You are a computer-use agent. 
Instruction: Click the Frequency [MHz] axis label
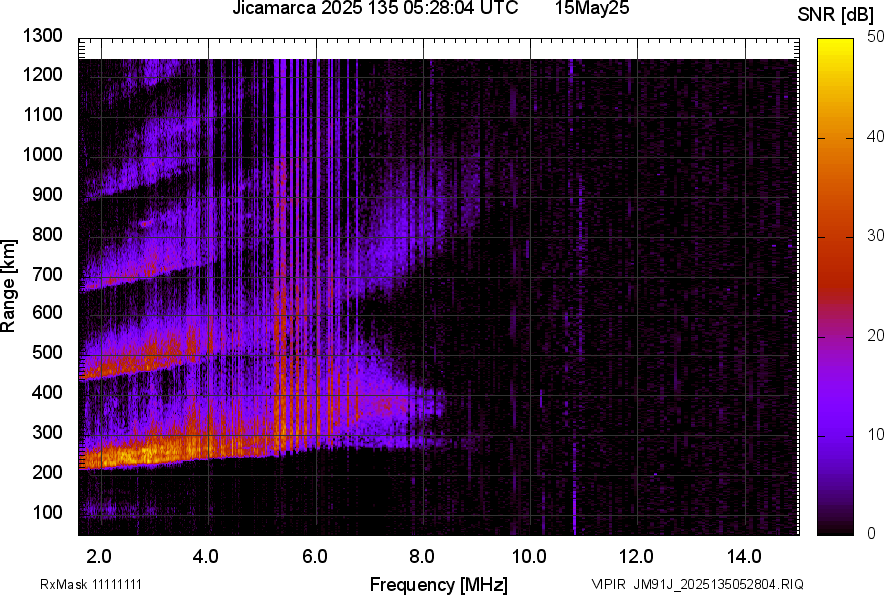click(x=438, y=583)
